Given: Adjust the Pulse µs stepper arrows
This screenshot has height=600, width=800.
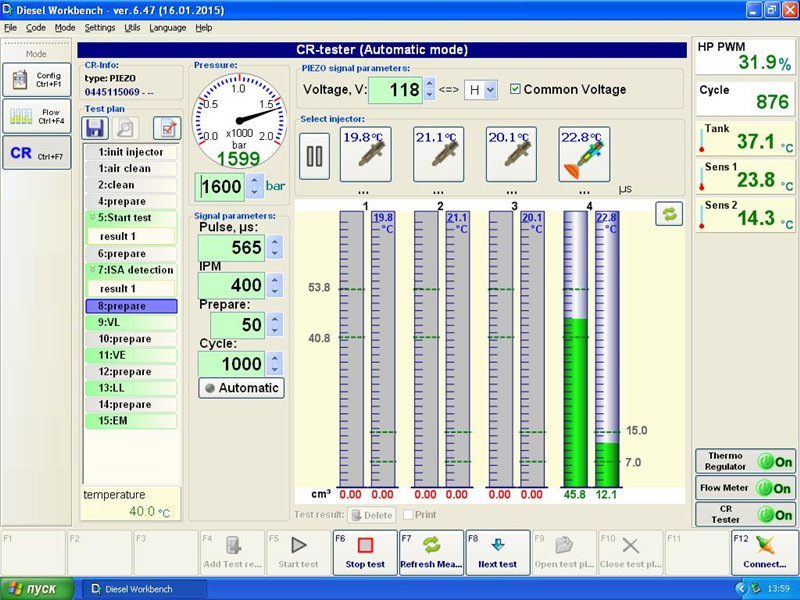Looking at the screenshot, I should (x=274, y=247).
